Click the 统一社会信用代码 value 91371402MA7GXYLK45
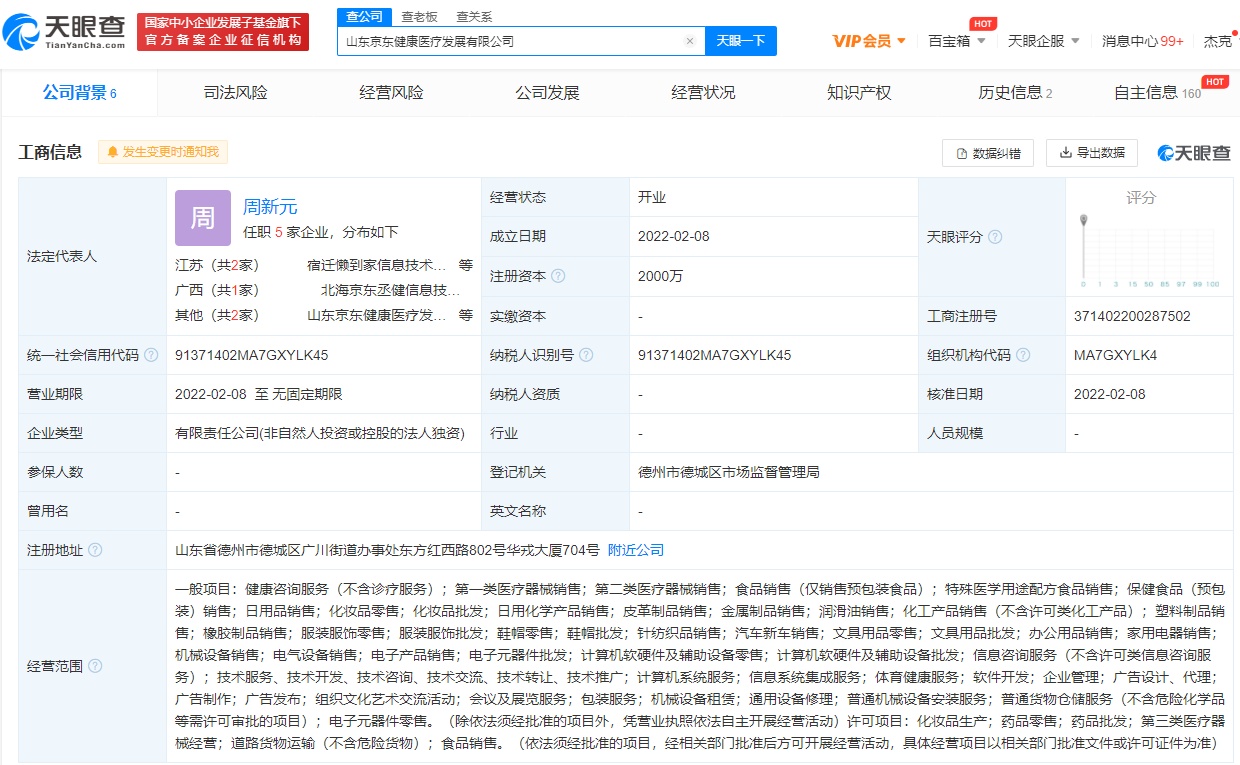This screenshot has height=765, width=1240. click(x=252, y=355)
